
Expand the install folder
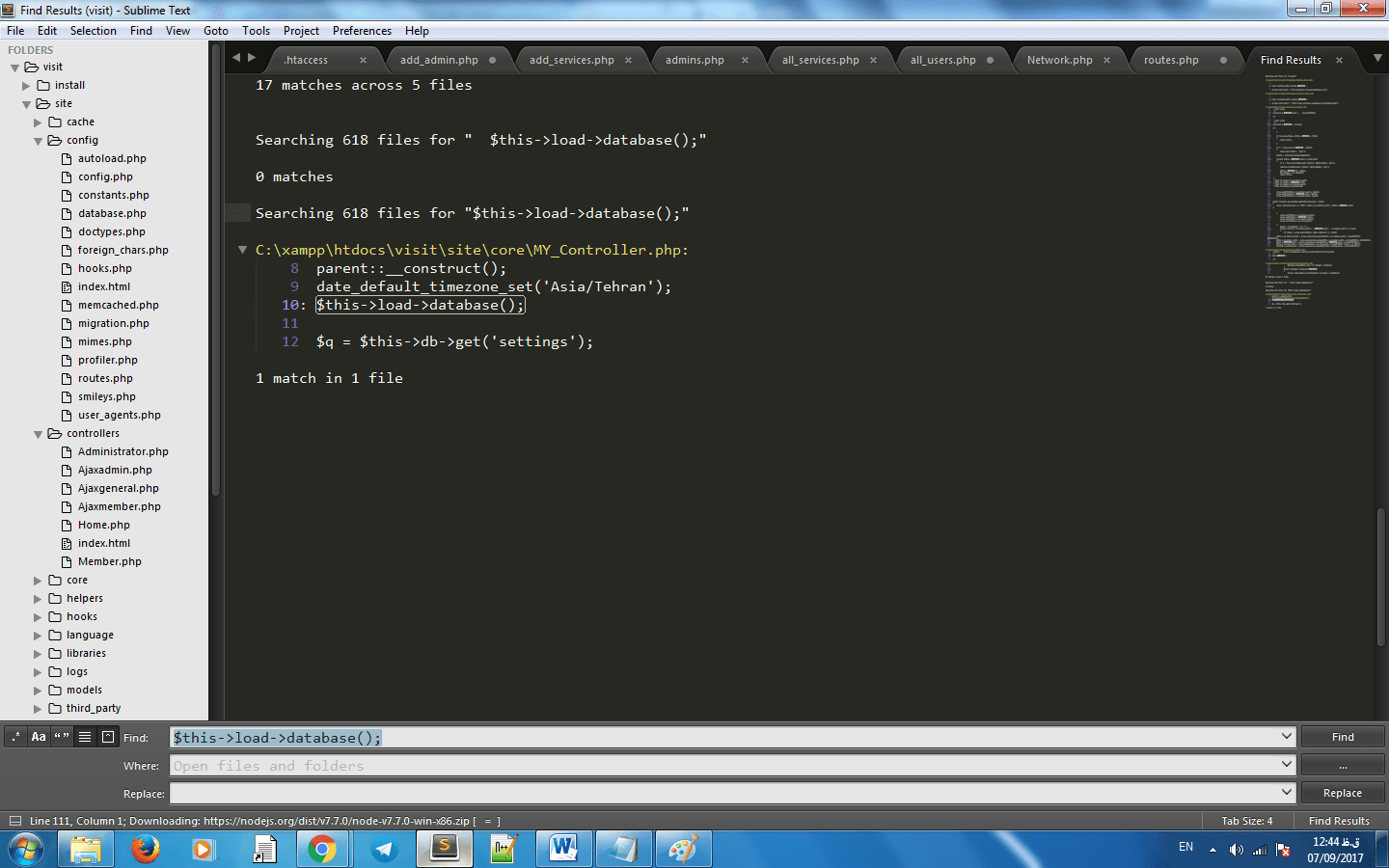[27, 86]
